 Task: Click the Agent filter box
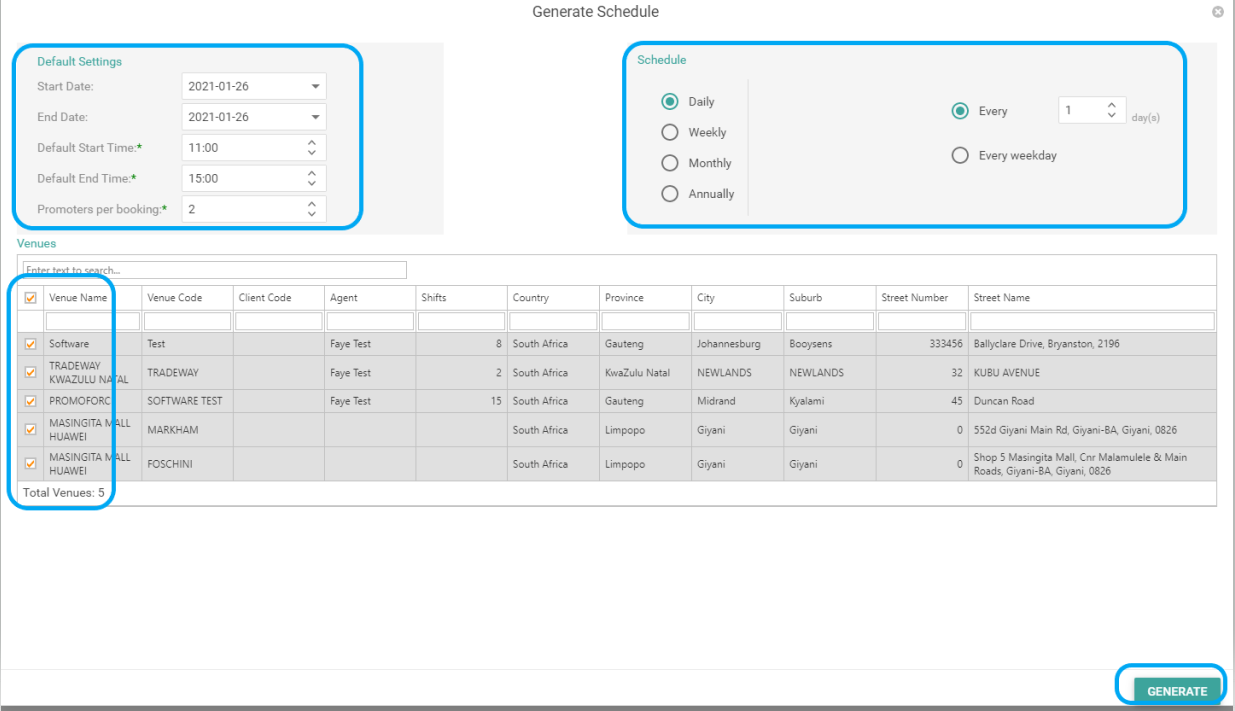click(370, 321)
